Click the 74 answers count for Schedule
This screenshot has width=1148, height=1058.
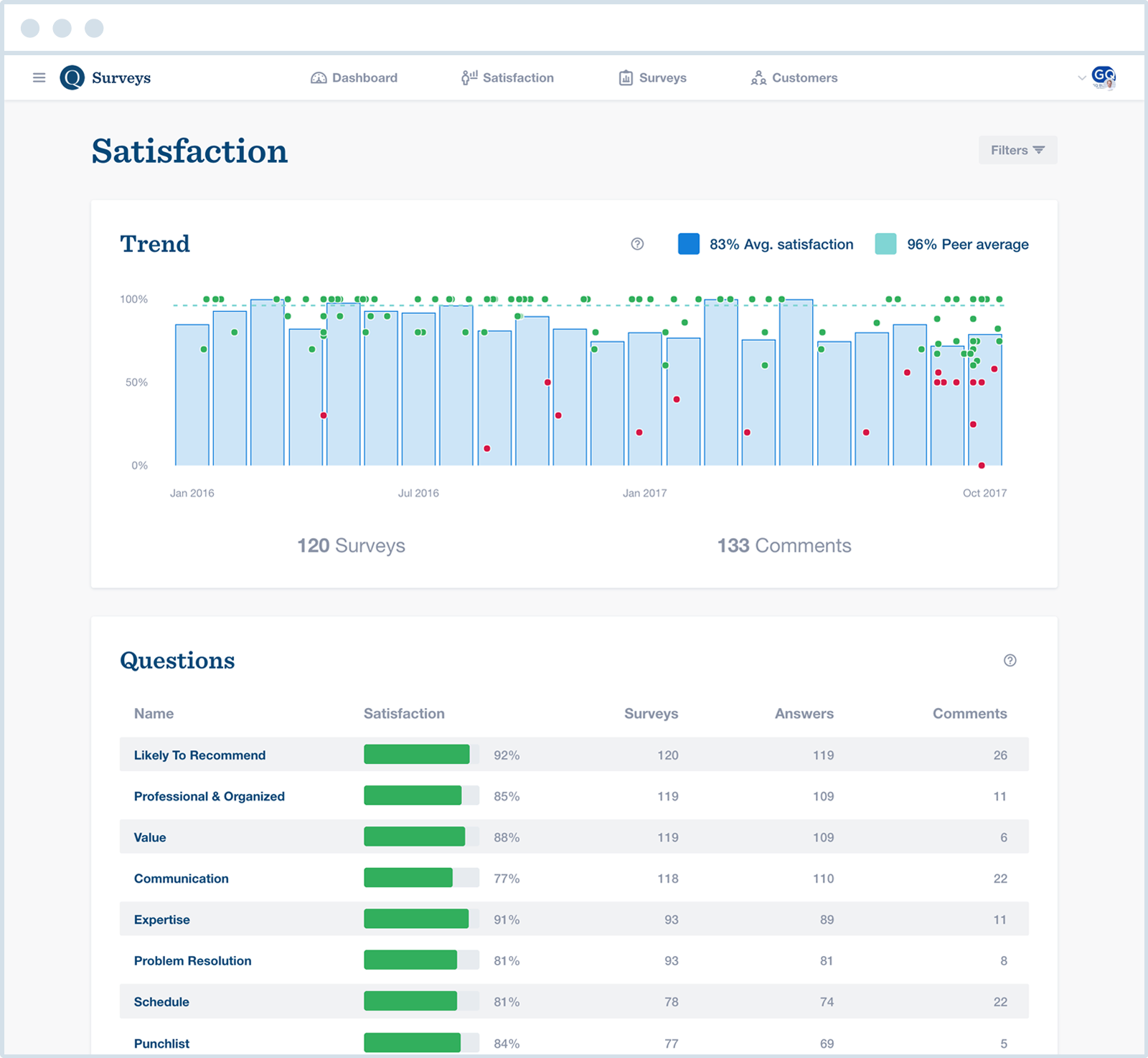(827, 1002)
